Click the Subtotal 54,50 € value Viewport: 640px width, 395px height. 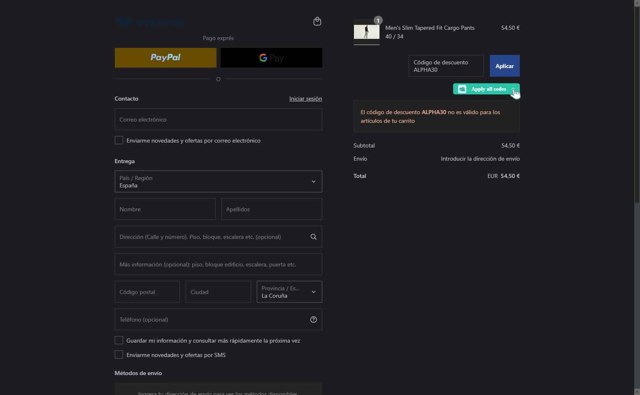coord(510,145)
